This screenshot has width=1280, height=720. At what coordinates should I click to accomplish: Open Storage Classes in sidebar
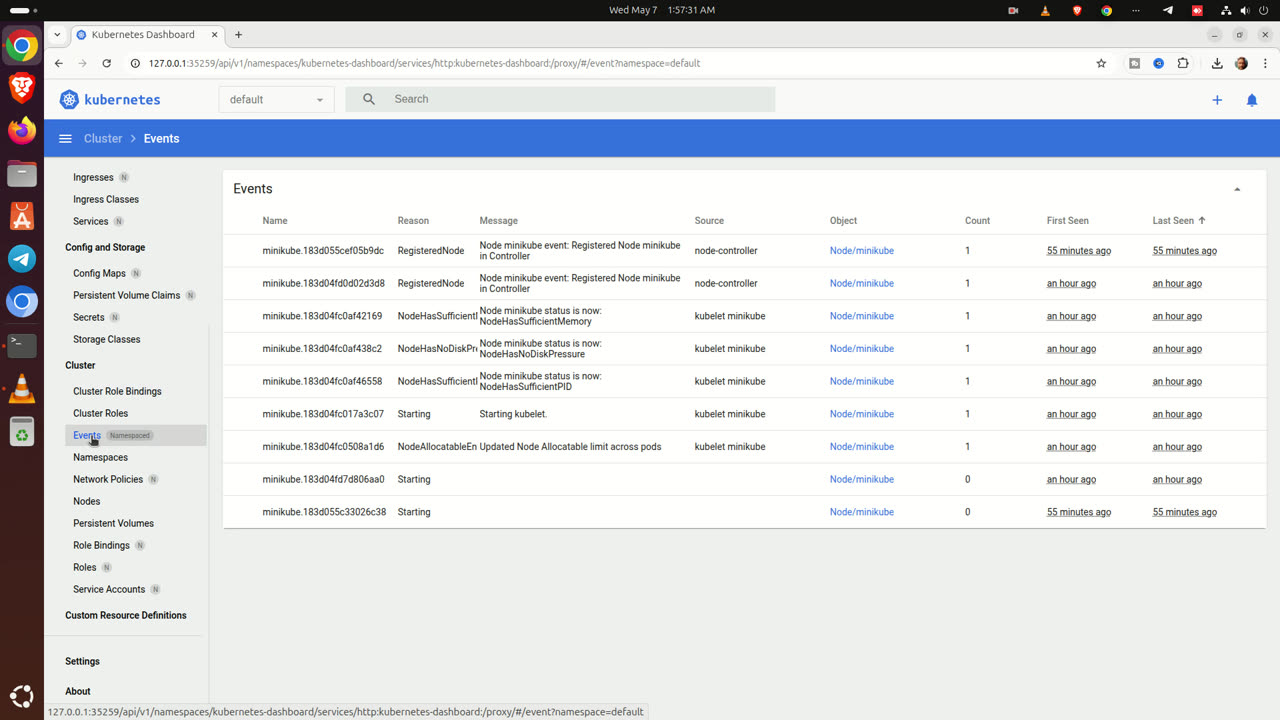(x=106, y=340)
